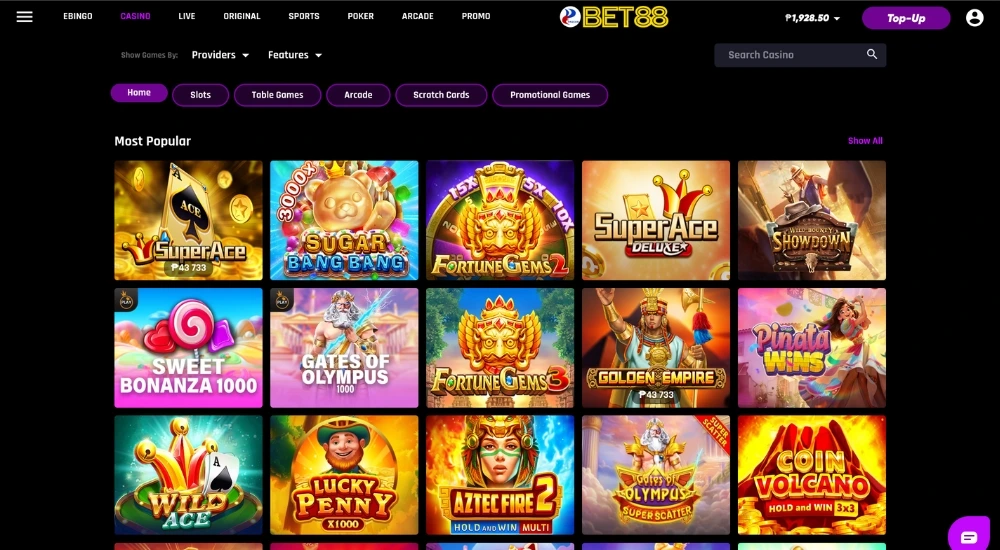Launch Sugar Bang Bang game
This screenshot has height=550, width=1000.
point(344,220)
